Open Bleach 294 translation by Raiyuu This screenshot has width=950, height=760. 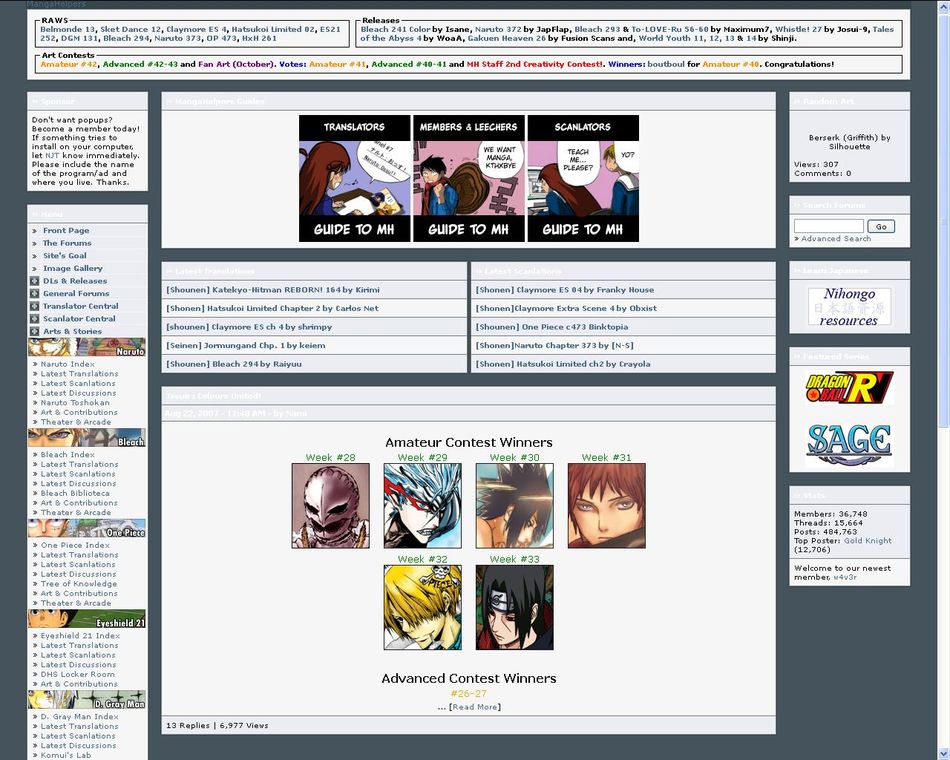(x=234, y=364)
